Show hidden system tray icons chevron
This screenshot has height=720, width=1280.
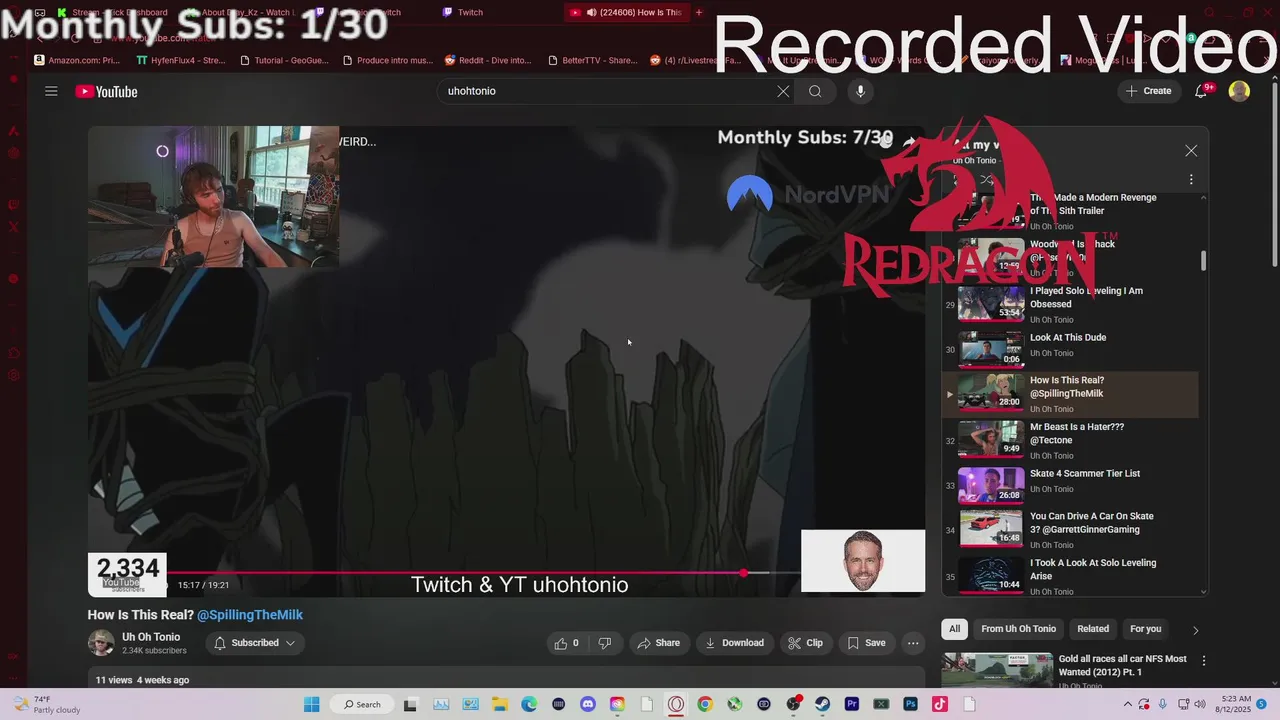pos(1126,704)
